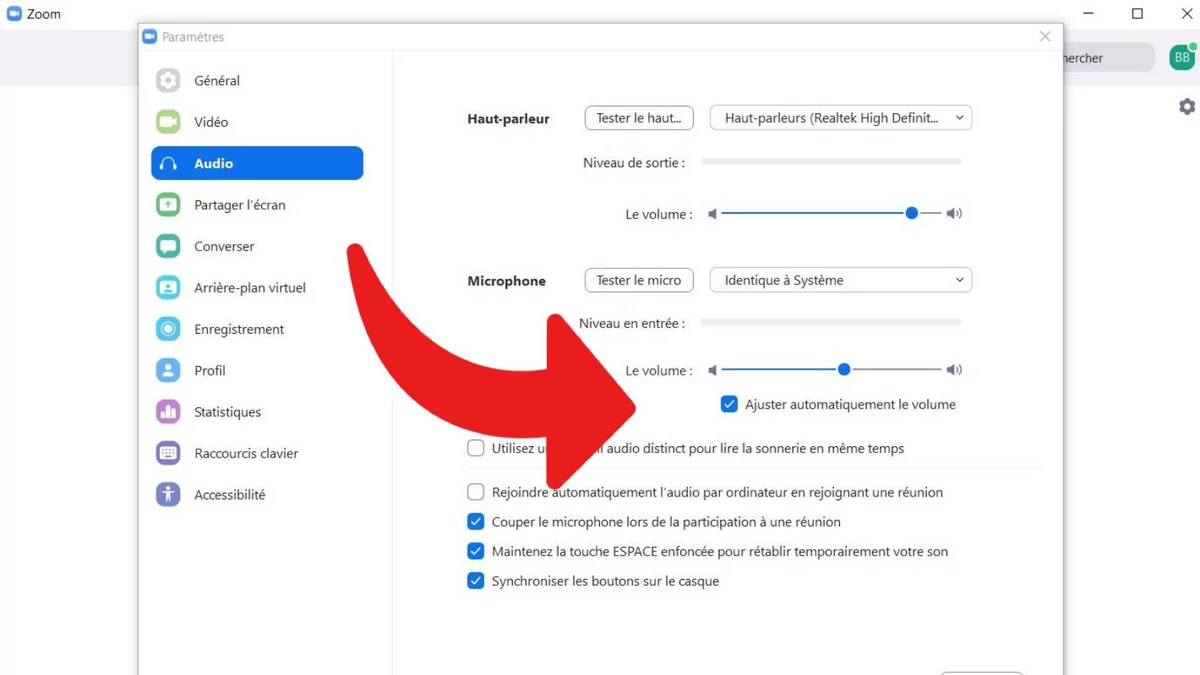The width and height of the screenshot is (1200, 675).
Task: Click microphone volume high speaker icon
Action: 954,370
